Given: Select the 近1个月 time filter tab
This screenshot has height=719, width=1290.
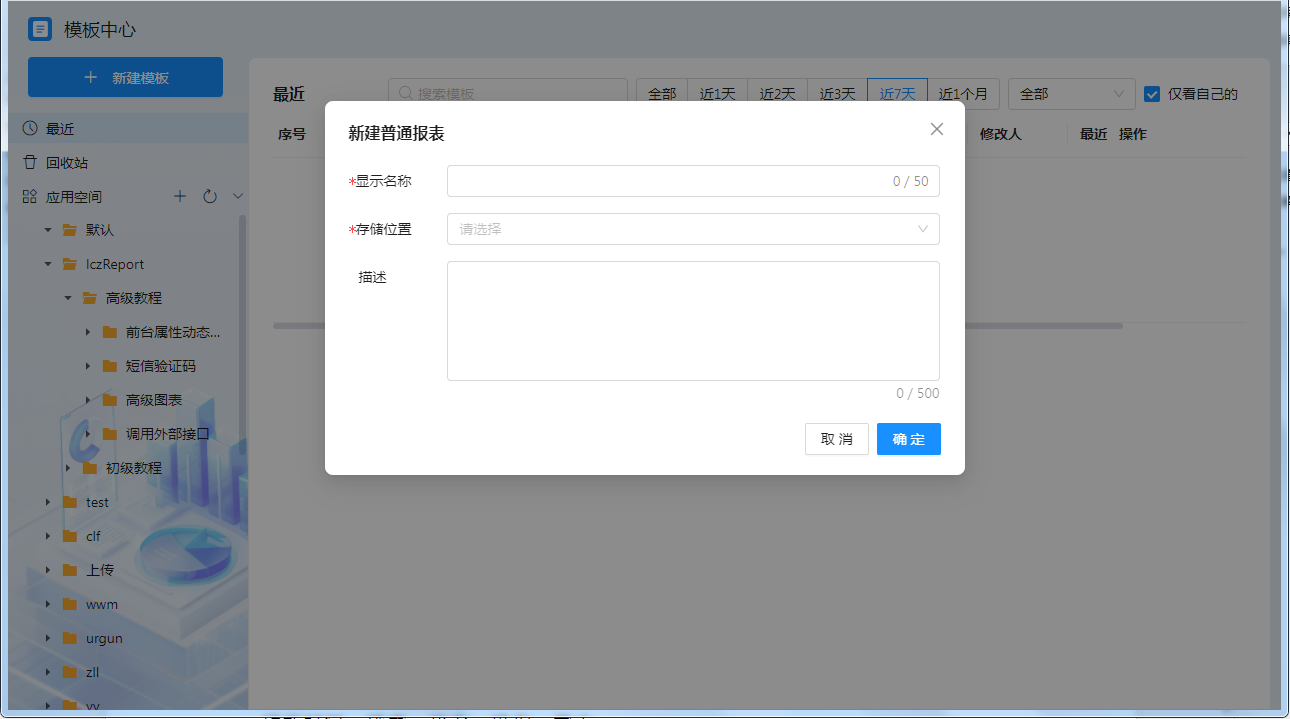Looking at the screenshot, I should (963, 94).
